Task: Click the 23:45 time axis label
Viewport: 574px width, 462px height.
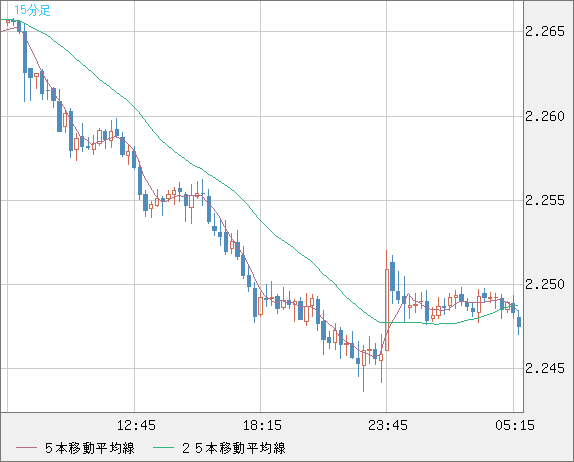Action: tap(388, 425)
